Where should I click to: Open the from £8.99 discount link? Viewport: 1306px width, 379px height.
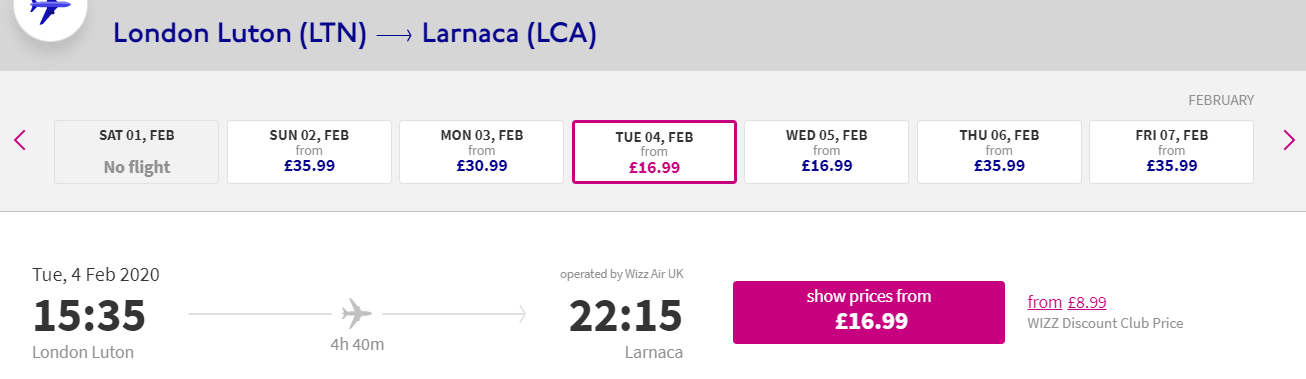pyautogui.click(x=1067, y=302)
